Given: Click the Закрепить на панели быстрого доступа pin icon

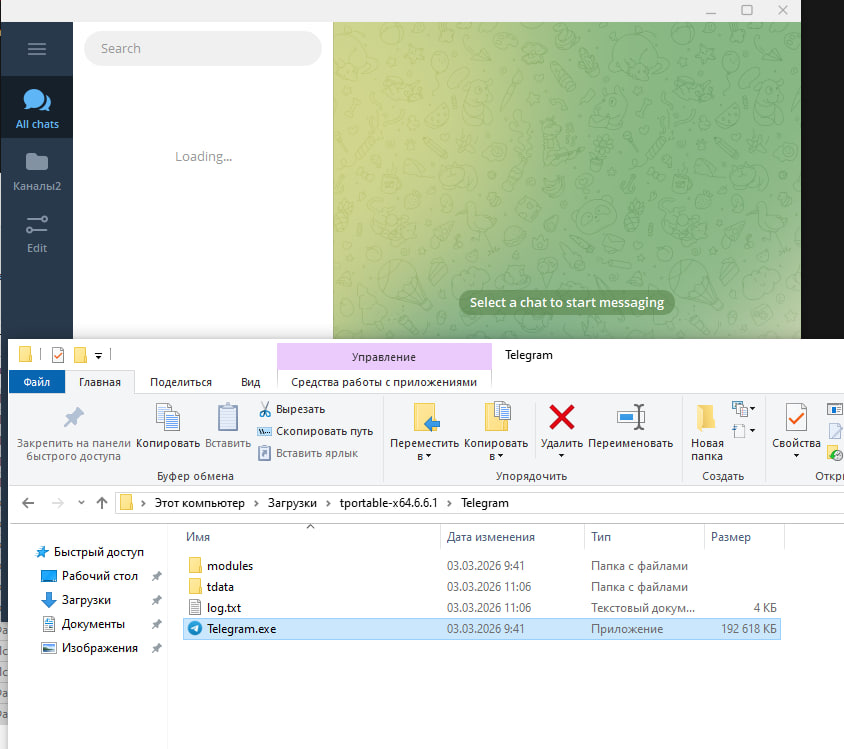Looking at the screenshot, I should [74, 417].
